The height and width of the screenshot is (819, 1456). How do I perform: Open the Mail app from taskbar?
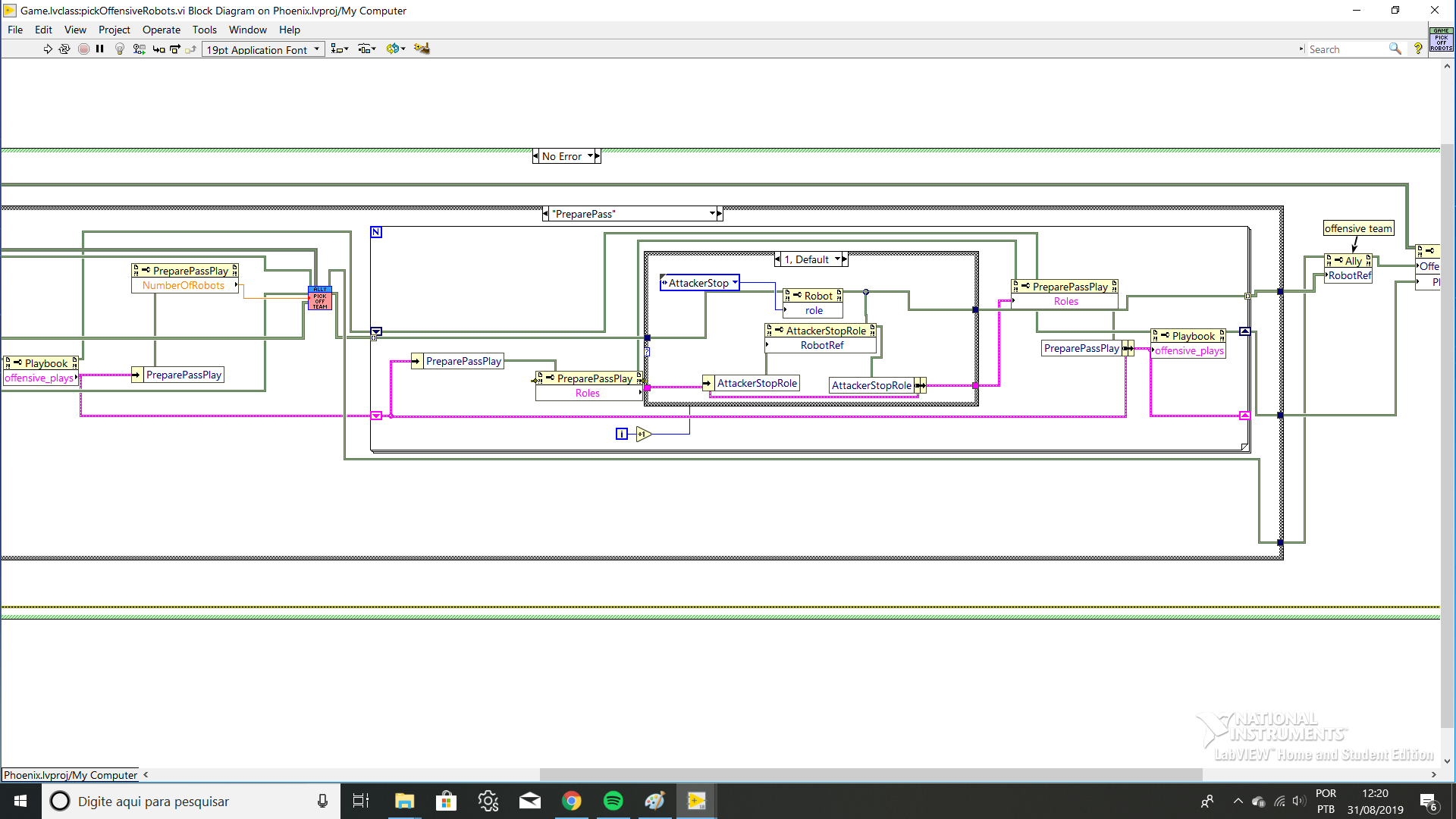coord(529,801)
